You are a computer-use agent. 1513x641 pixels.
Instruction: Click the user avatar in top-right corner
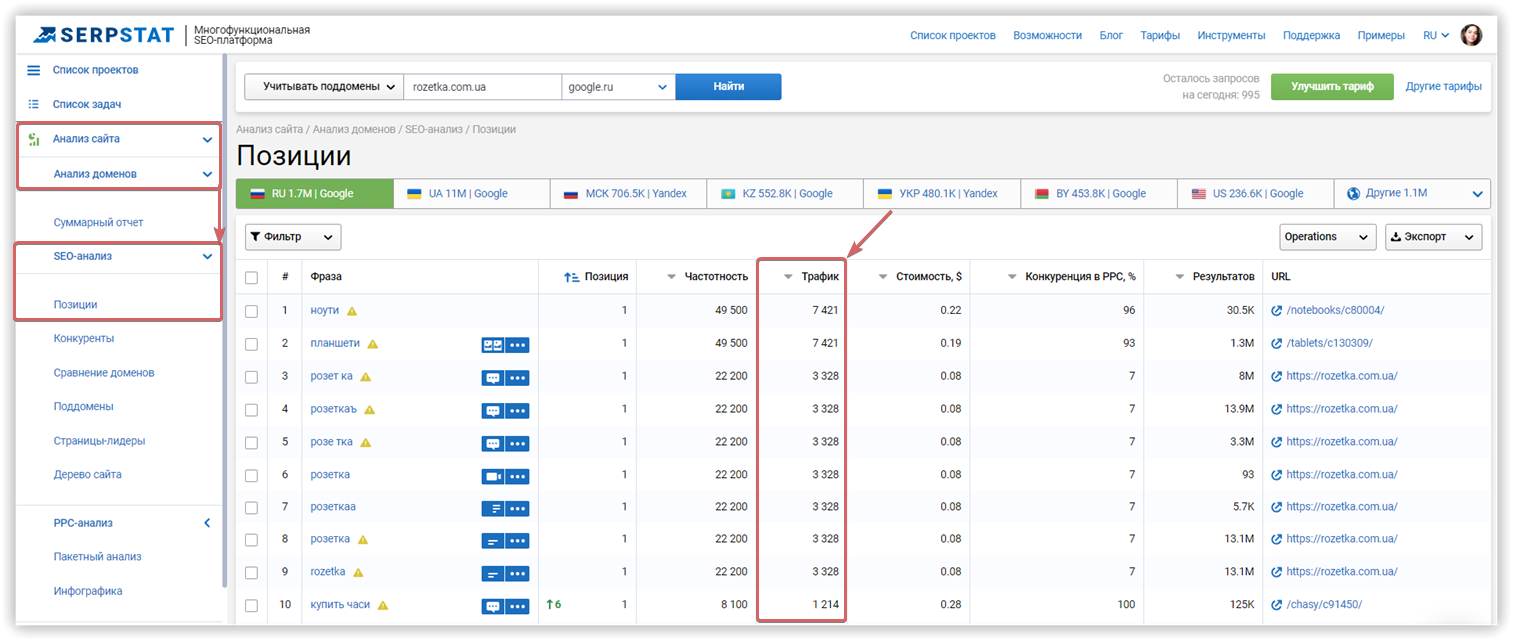[1471, 35]
